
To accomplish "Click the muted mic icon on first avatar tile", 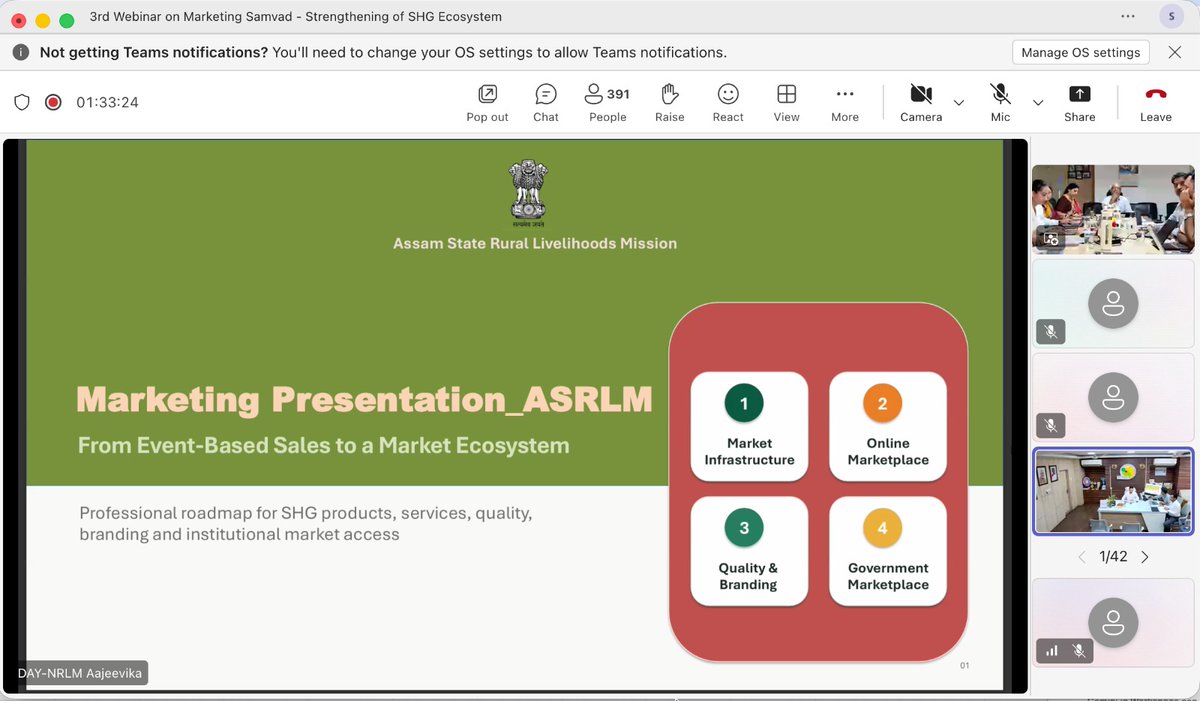I will (x=1050, y=331).
